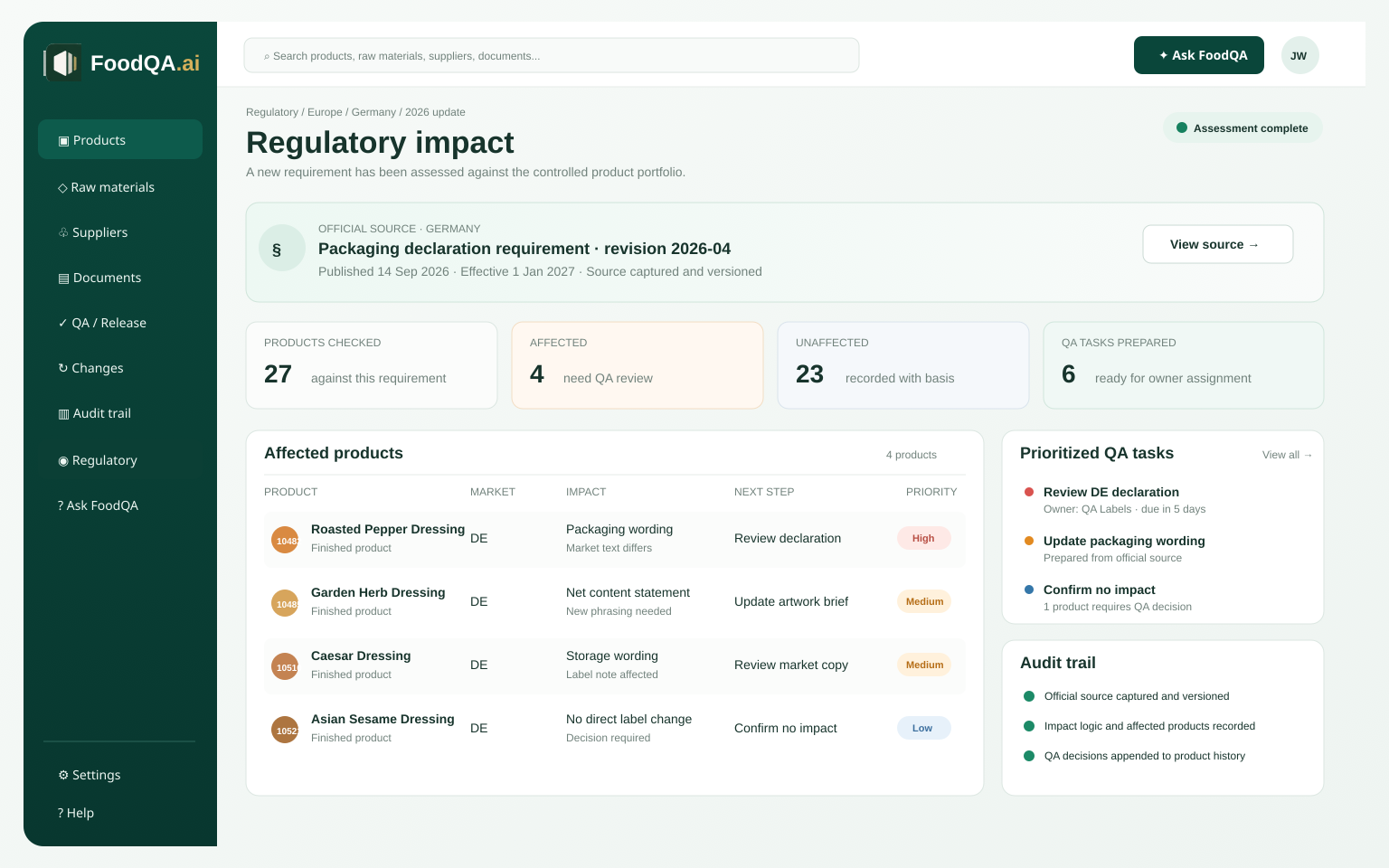Click Roasted Pepper Dressing product badge

(285, 540)
